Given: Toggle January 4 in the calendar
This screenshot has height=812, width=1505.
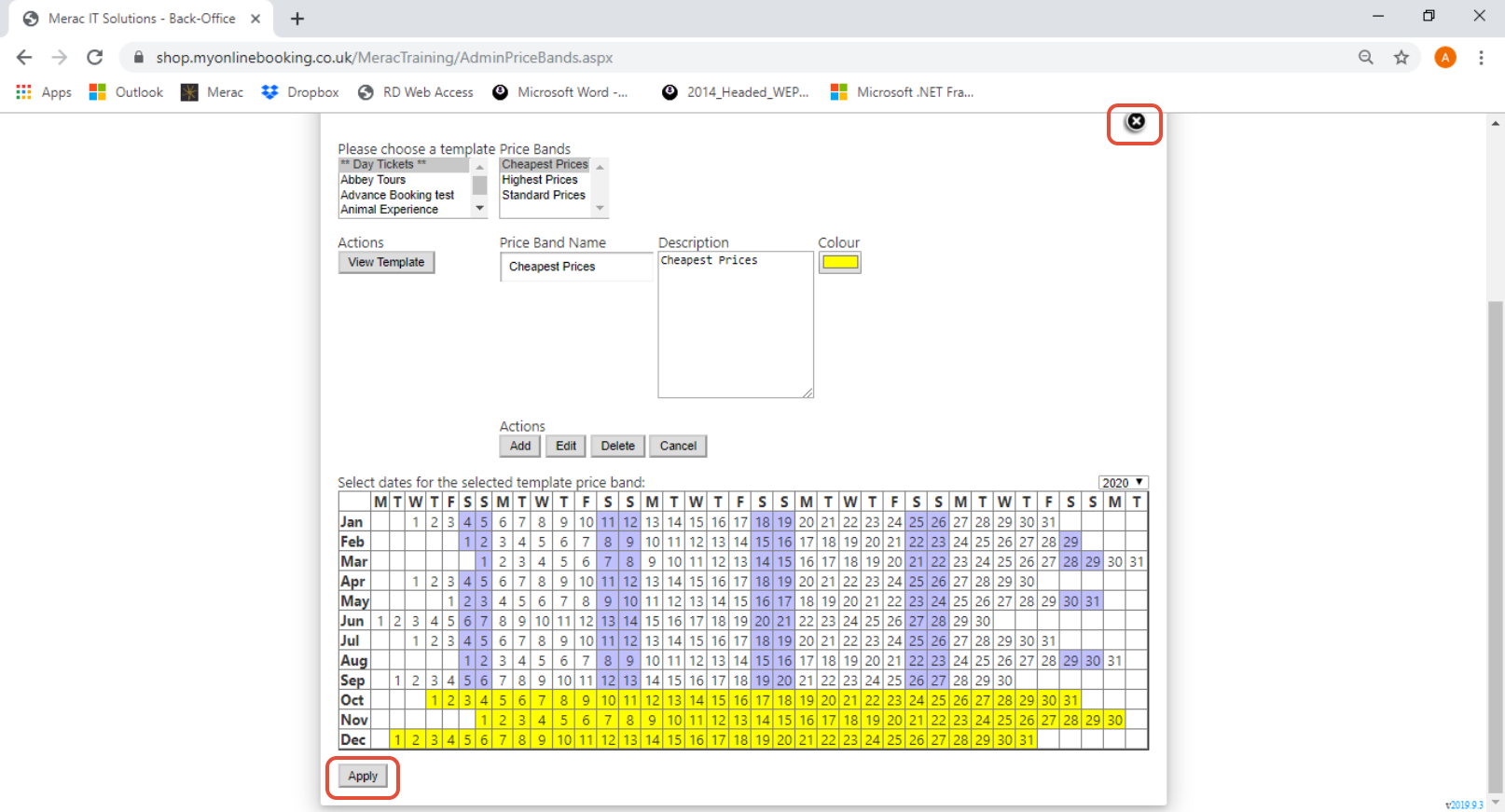Looking at the screenshot, I should coord(467,522).
